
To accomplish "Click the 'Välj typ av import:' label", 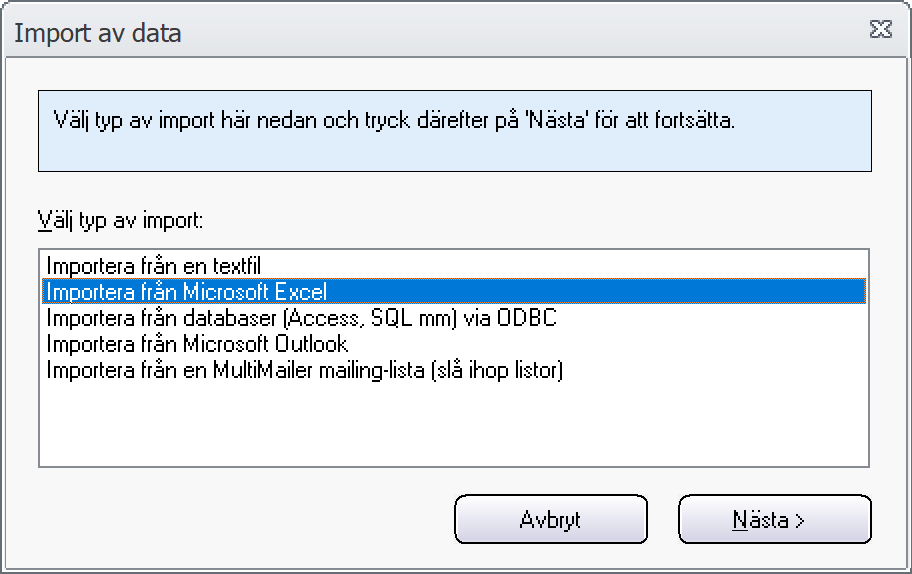I will pos(120,221).
